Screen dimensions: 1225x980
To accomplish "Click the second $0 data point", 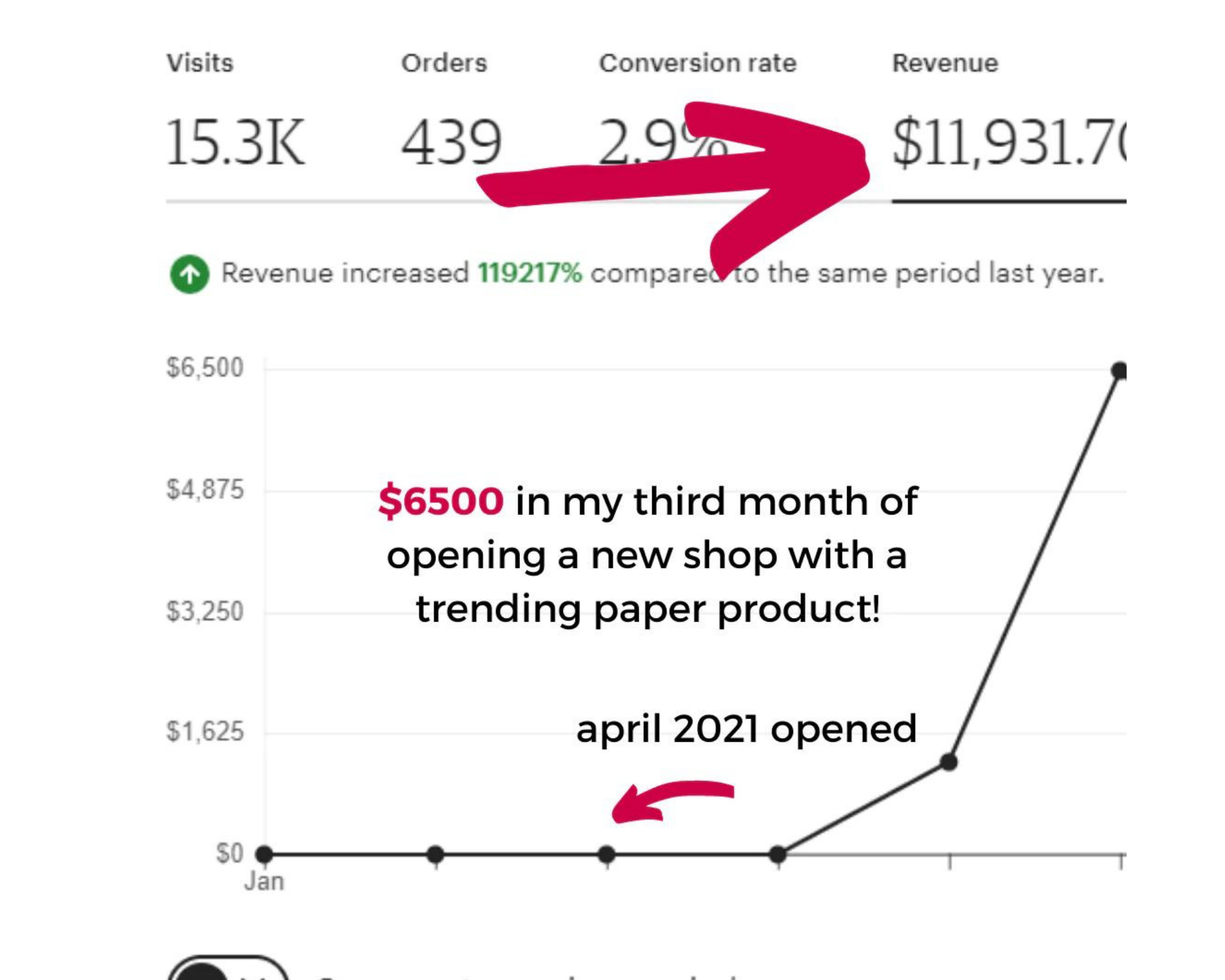I will coord(435,854).
